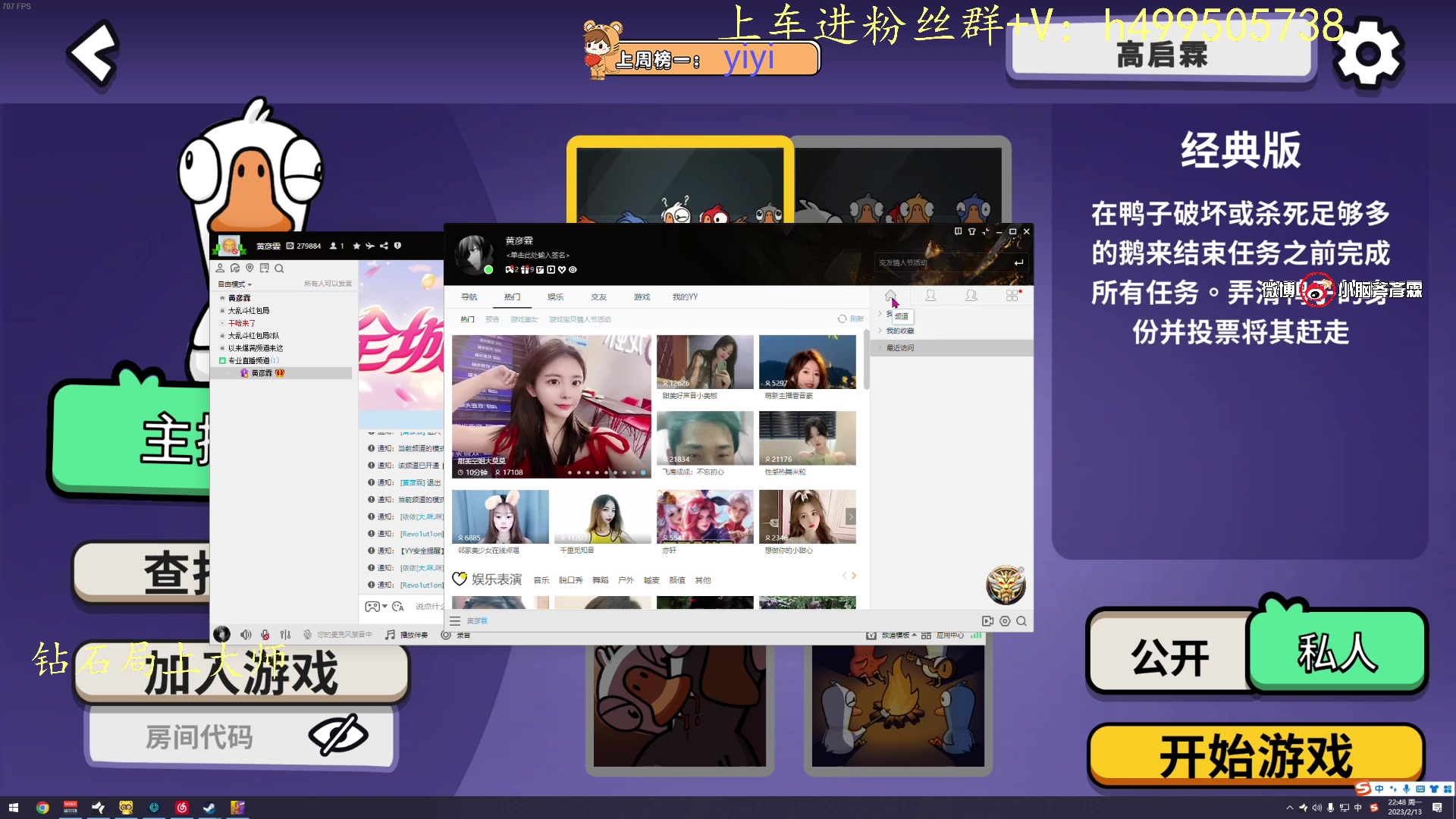Click the settings circle icon in YY bottom bar
Image resolution: width=1456 pixels, height=819 pixels.
tap(1005, 621)
